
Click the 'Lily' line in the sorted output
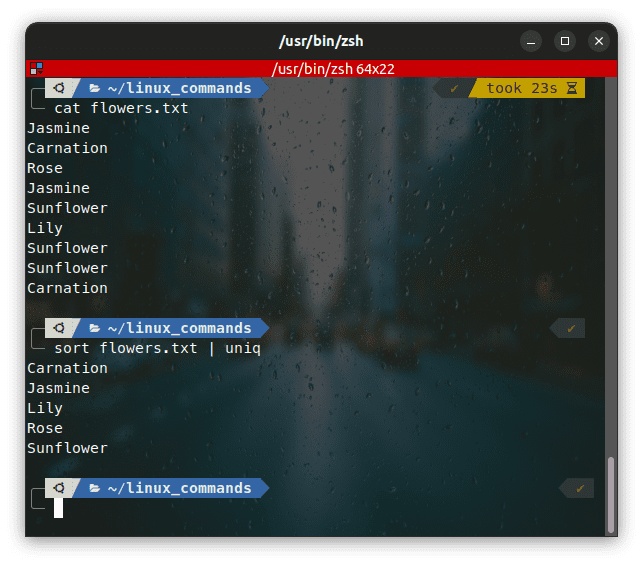(x=45, y=408)
